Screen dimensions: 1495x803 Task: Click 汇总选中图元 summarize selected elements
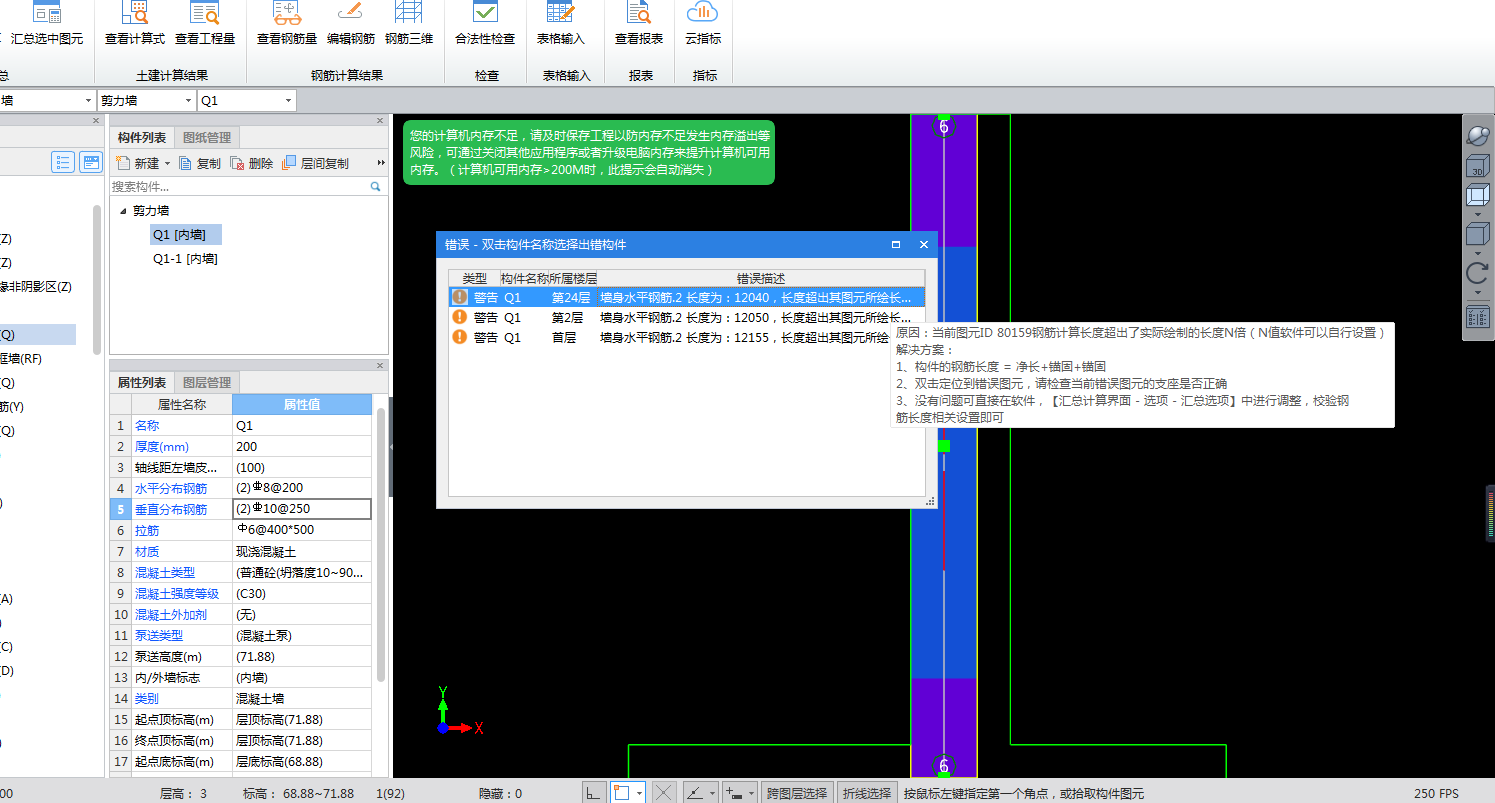click(46, 25)
